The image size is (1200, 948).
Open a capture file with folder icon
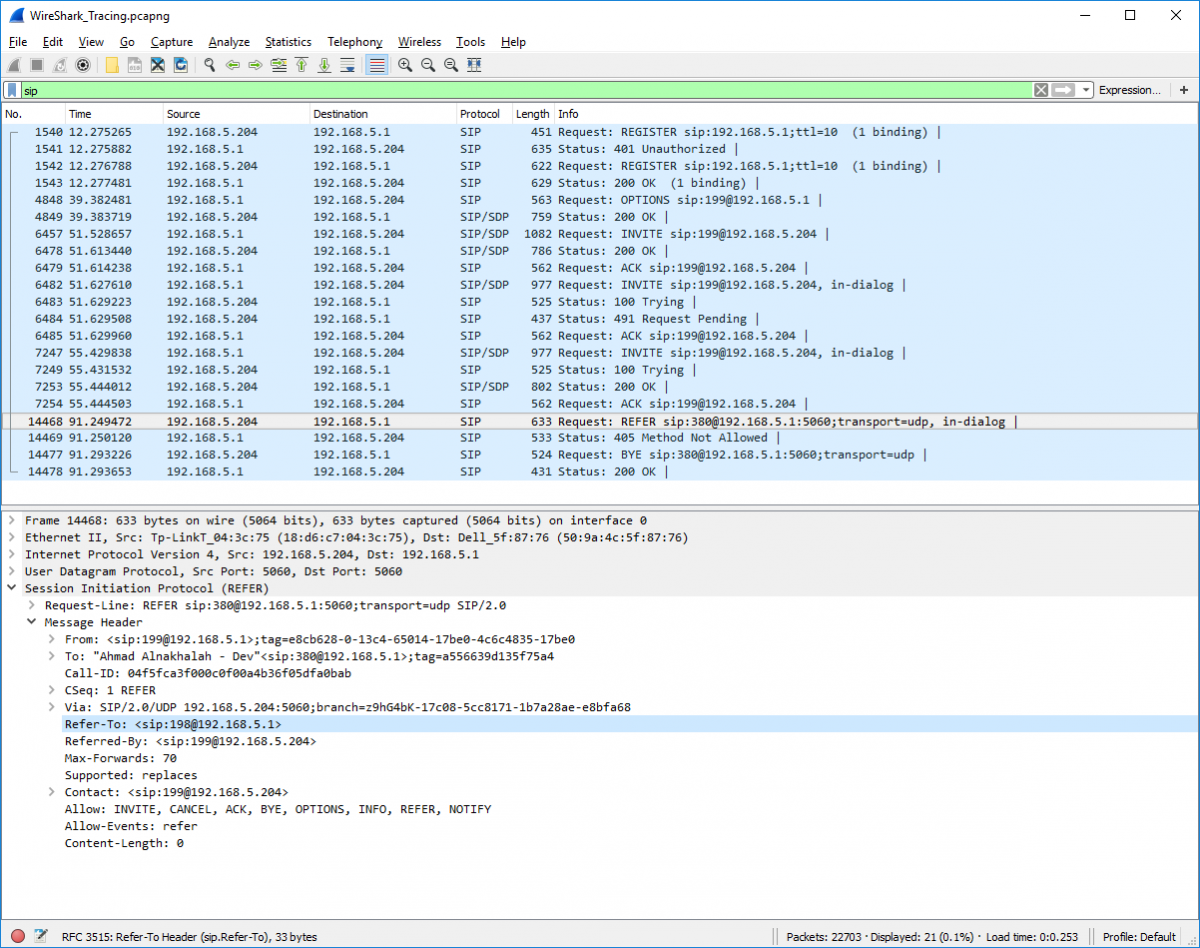pyautogui.click(x=112, y=65)
